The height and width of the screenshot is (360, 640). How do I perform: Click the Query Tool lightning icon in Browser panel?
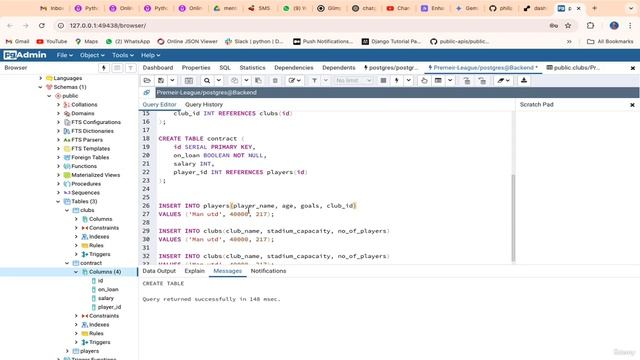click(x=104, y=68)
